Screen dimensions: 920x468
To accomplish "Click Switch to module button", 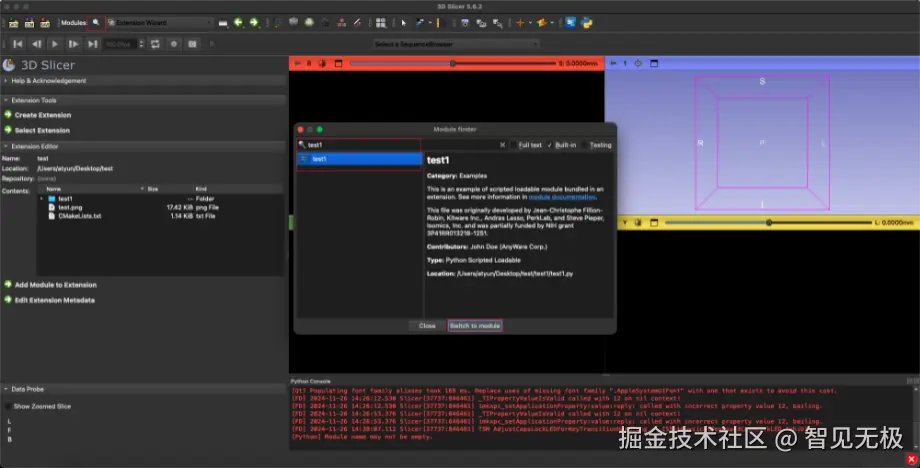I will [475, 325].
